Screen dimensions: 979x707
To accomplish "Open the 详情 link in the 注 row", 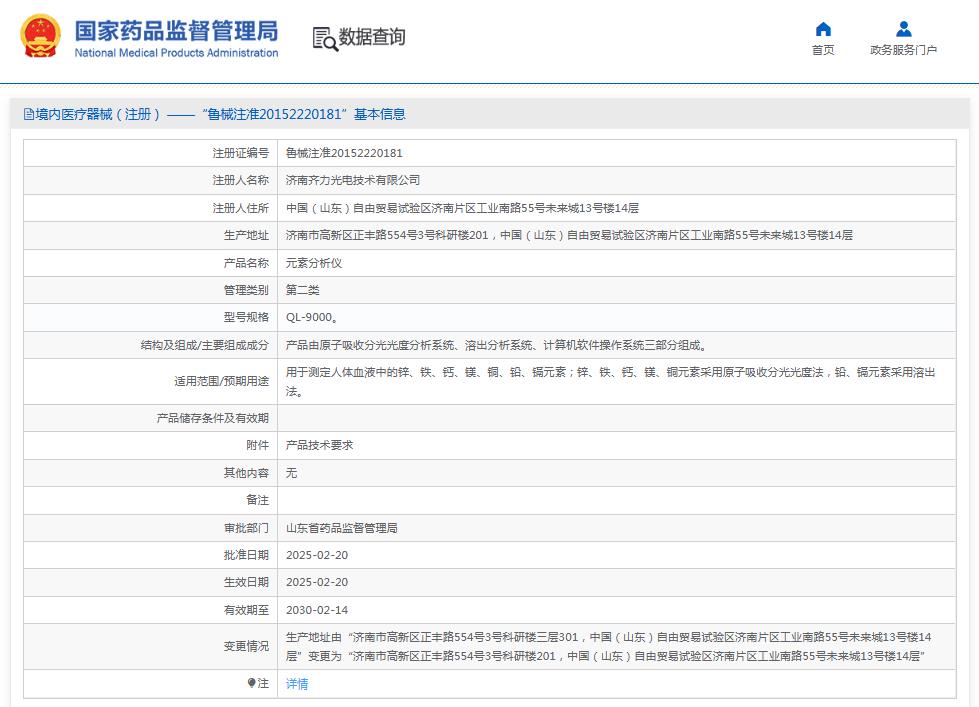I will [297, 683].
